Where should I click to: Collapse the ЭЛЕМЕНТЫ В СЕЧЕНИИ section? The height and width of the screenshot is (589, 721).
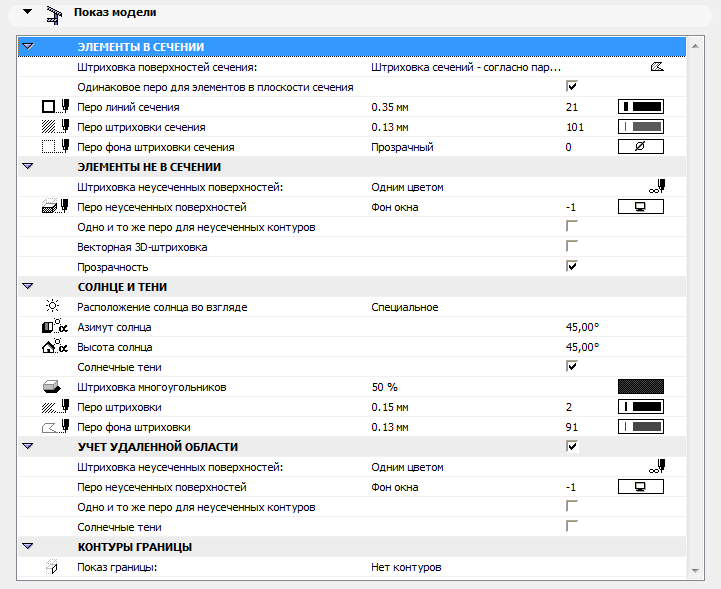(x=28, y=46)
